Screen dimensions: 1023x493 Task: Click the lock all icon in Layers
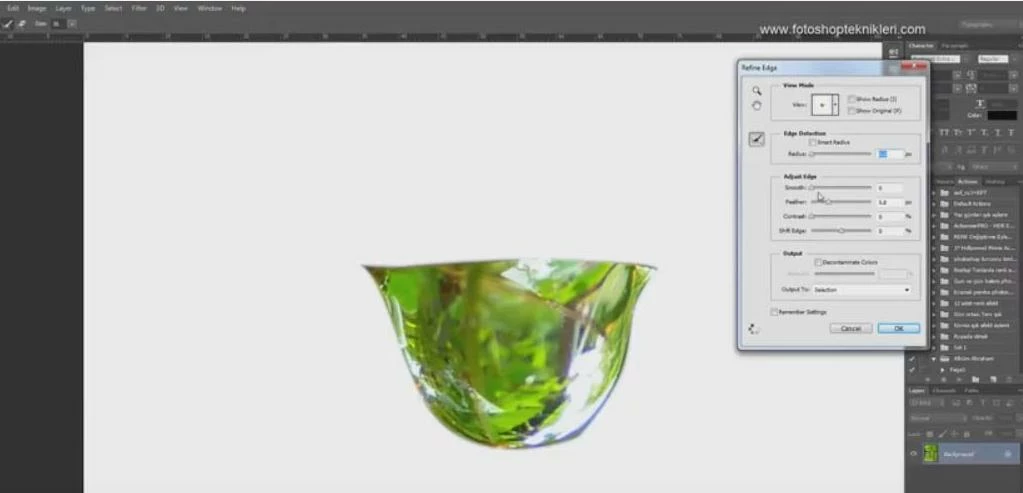tap(967, 434)
